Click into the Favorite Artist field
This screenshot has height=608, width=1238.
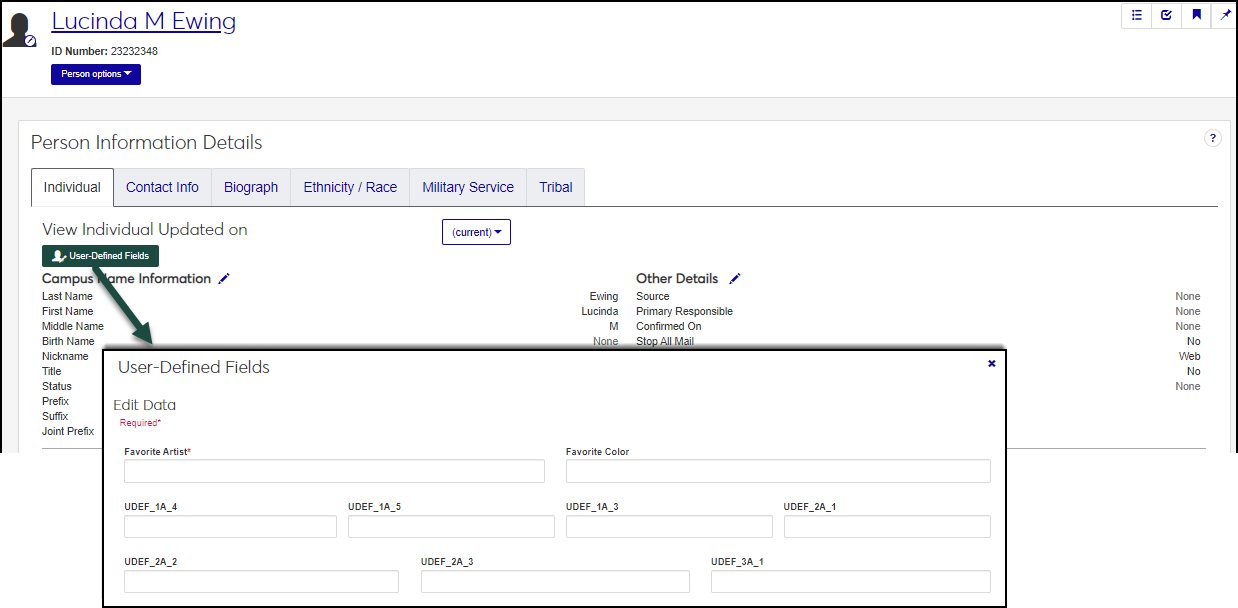[x=334, y=471]
